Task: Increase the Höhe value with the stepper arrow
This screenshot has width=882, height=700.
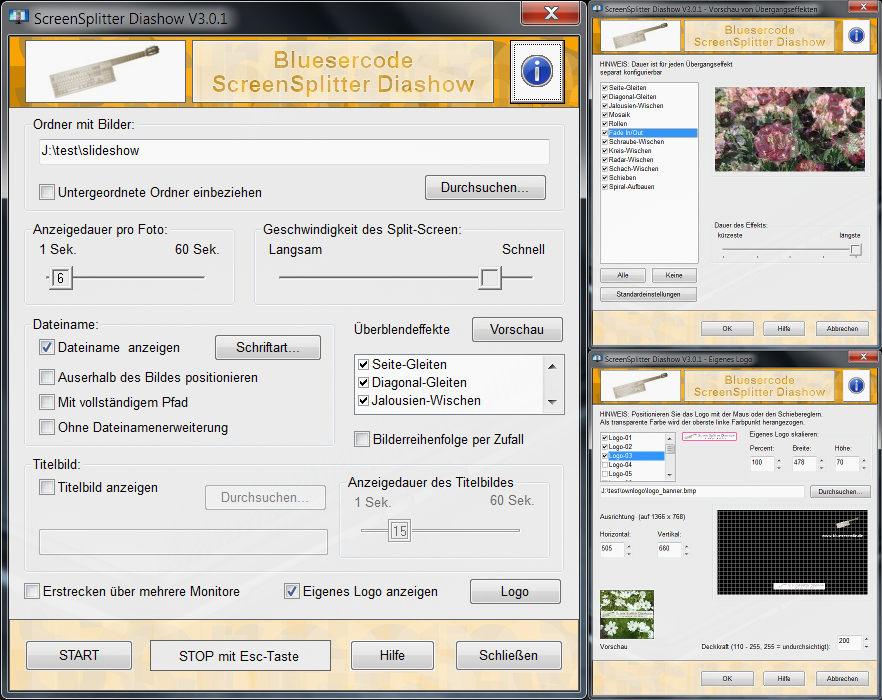Action: coord(862,461)
